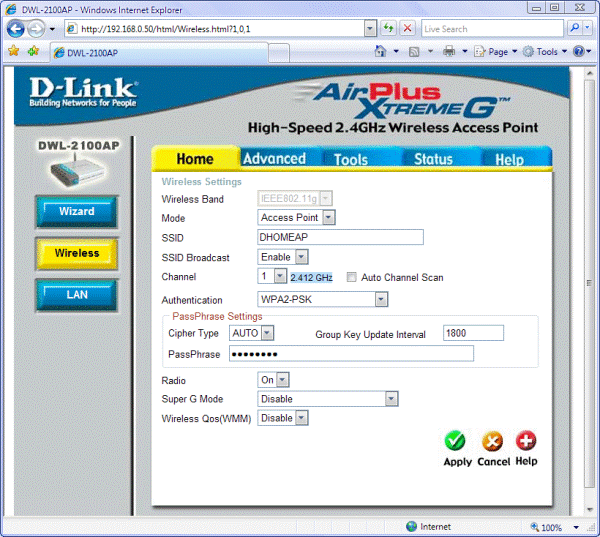Click the red Help plus icon

click(x=526, y=441)
